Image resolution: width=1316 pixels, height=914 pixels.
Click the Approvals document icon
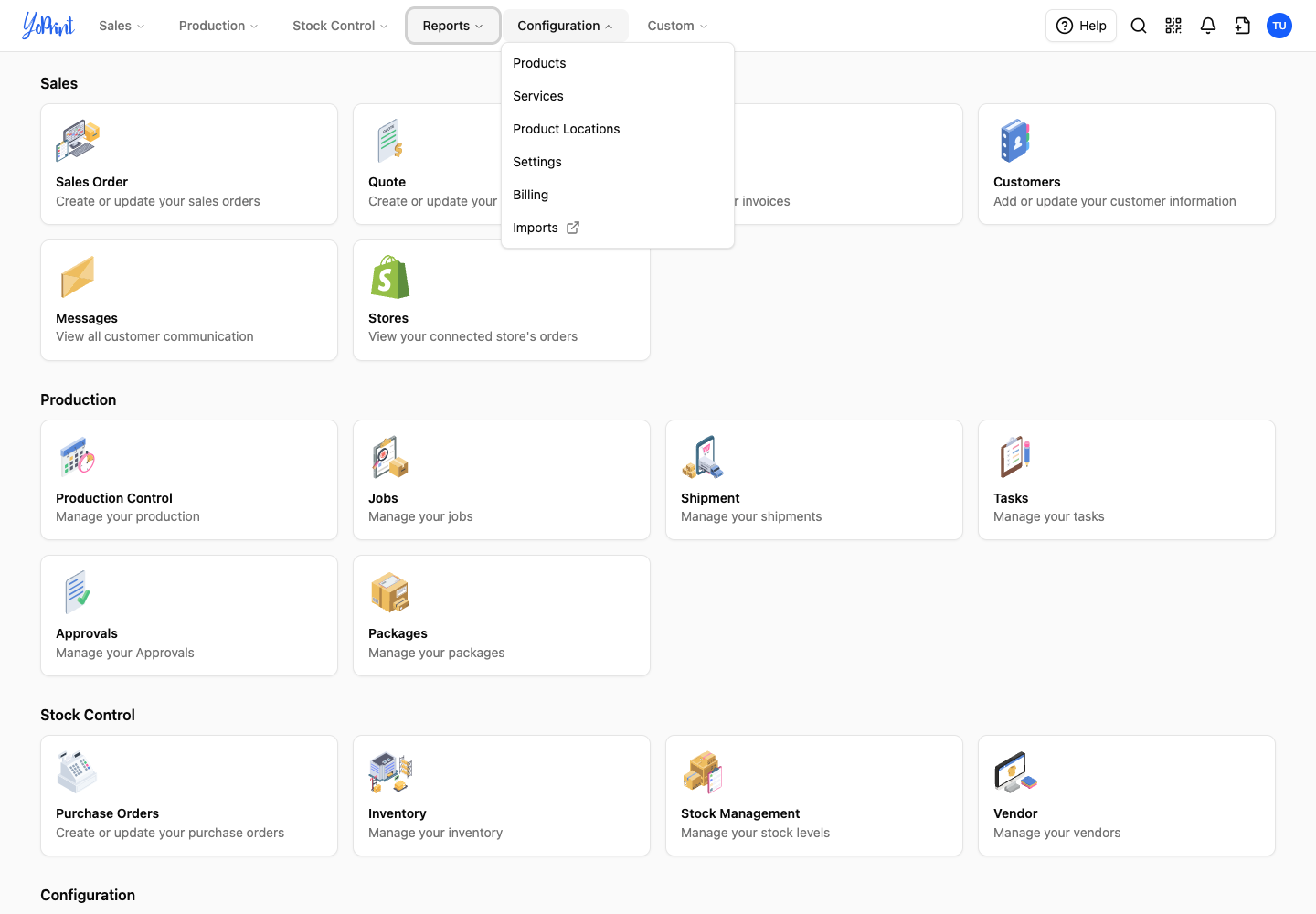tap(78, 592)
